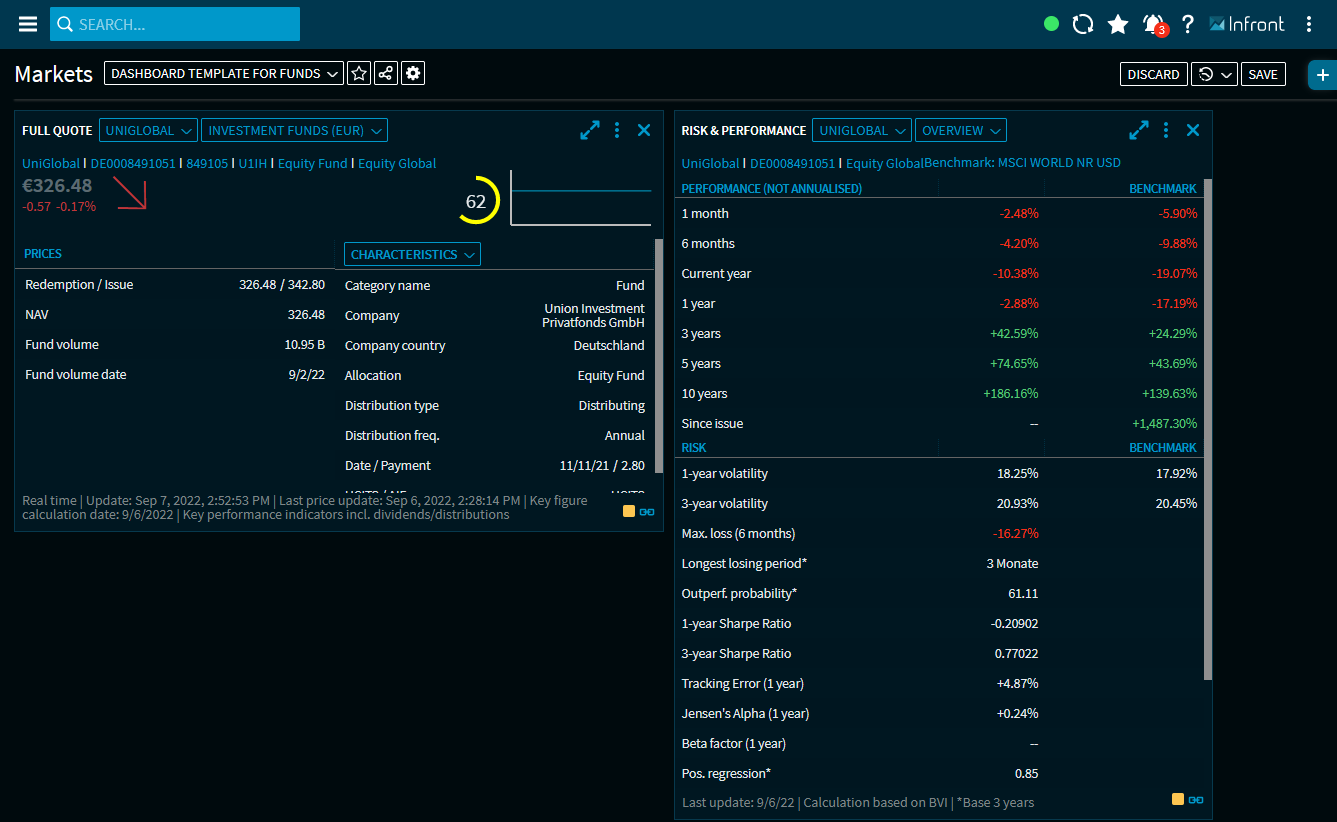The width and height of the screenshot is (1337, 822).
Task: Open the Overview dropdown in Risk panel
Action: click(961, 131)
